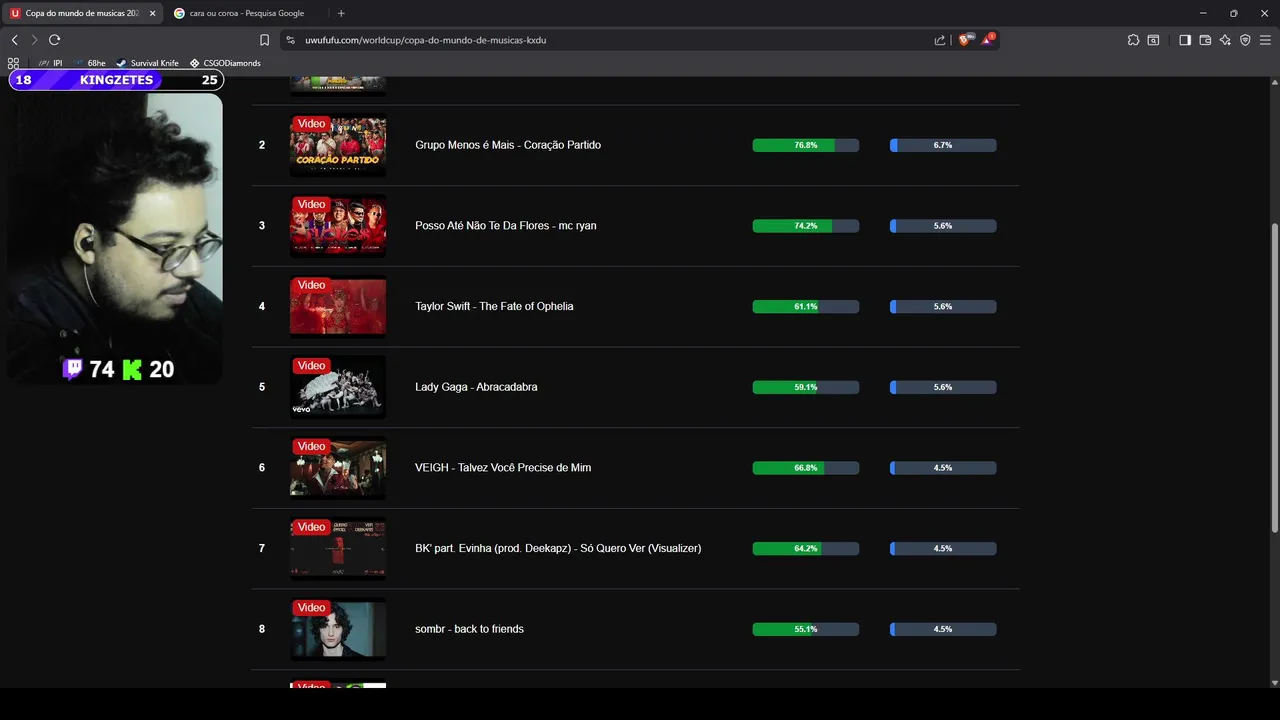Click the 61.1% green bar for Taylor Swift
1280x720 pixels.
coord(806,306)
